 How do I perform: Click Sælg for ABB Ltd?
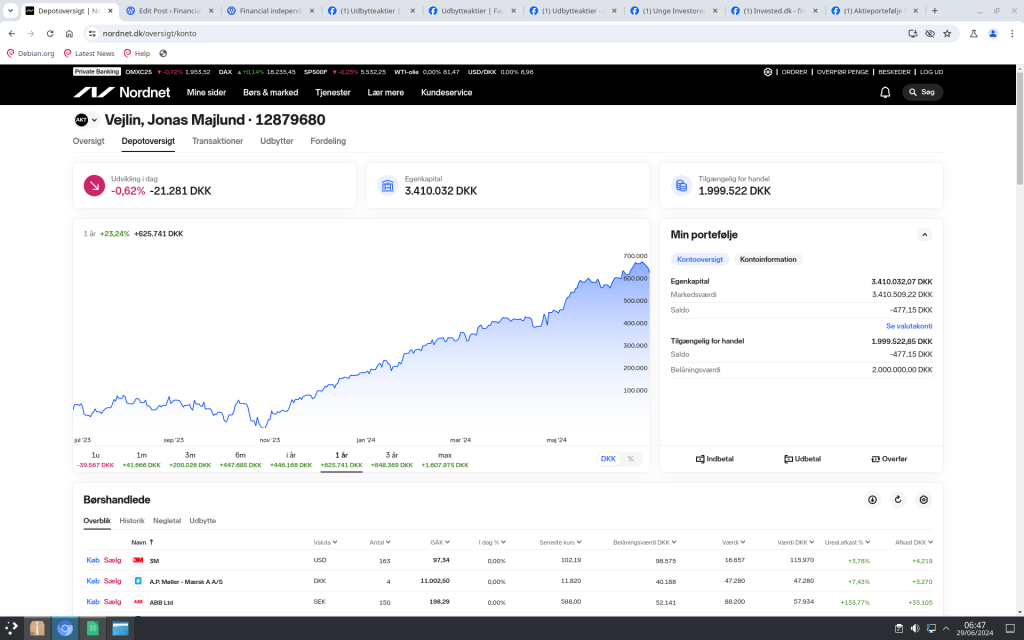tap(112, 602)
